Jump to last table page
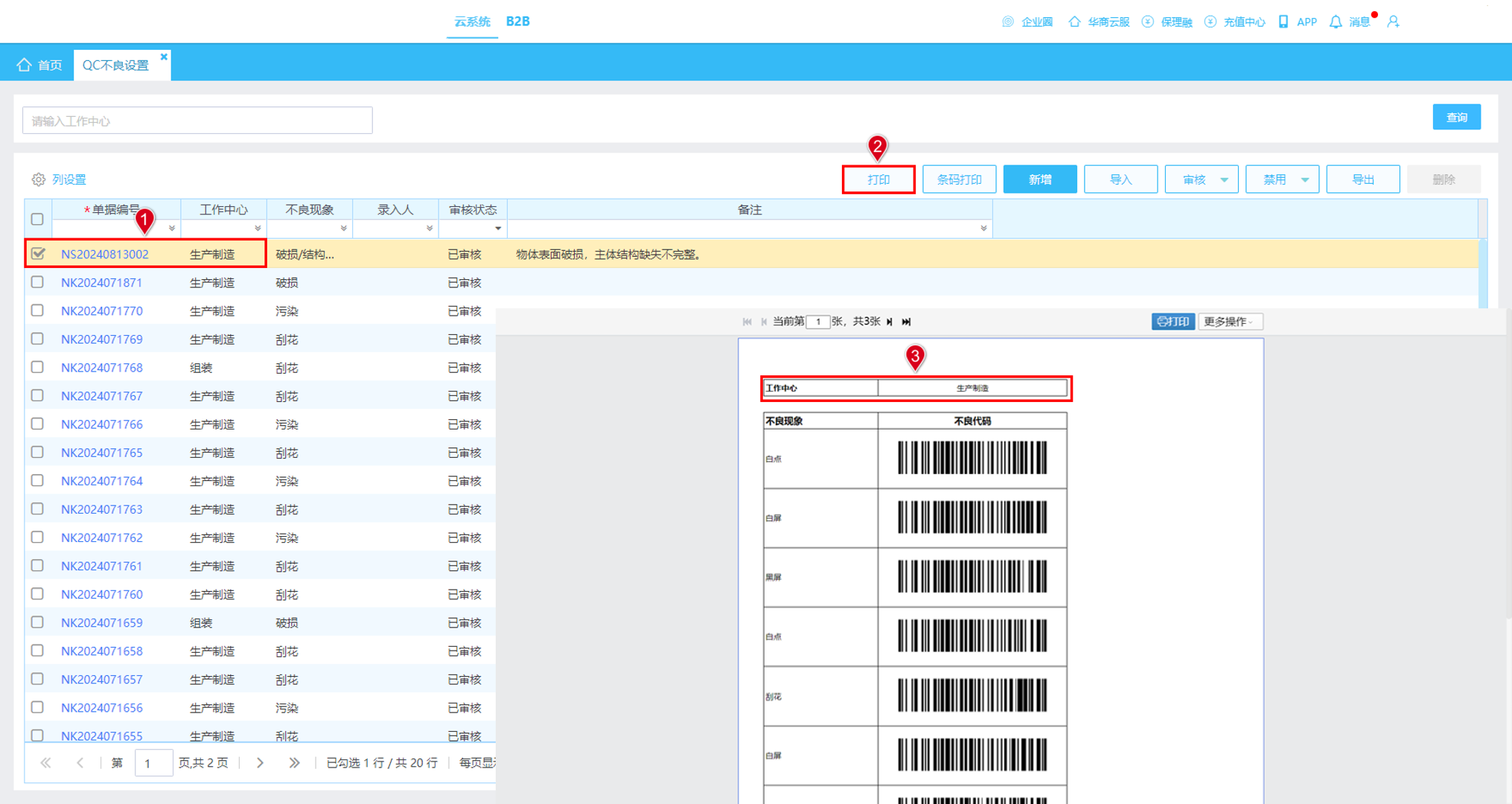 294,763
